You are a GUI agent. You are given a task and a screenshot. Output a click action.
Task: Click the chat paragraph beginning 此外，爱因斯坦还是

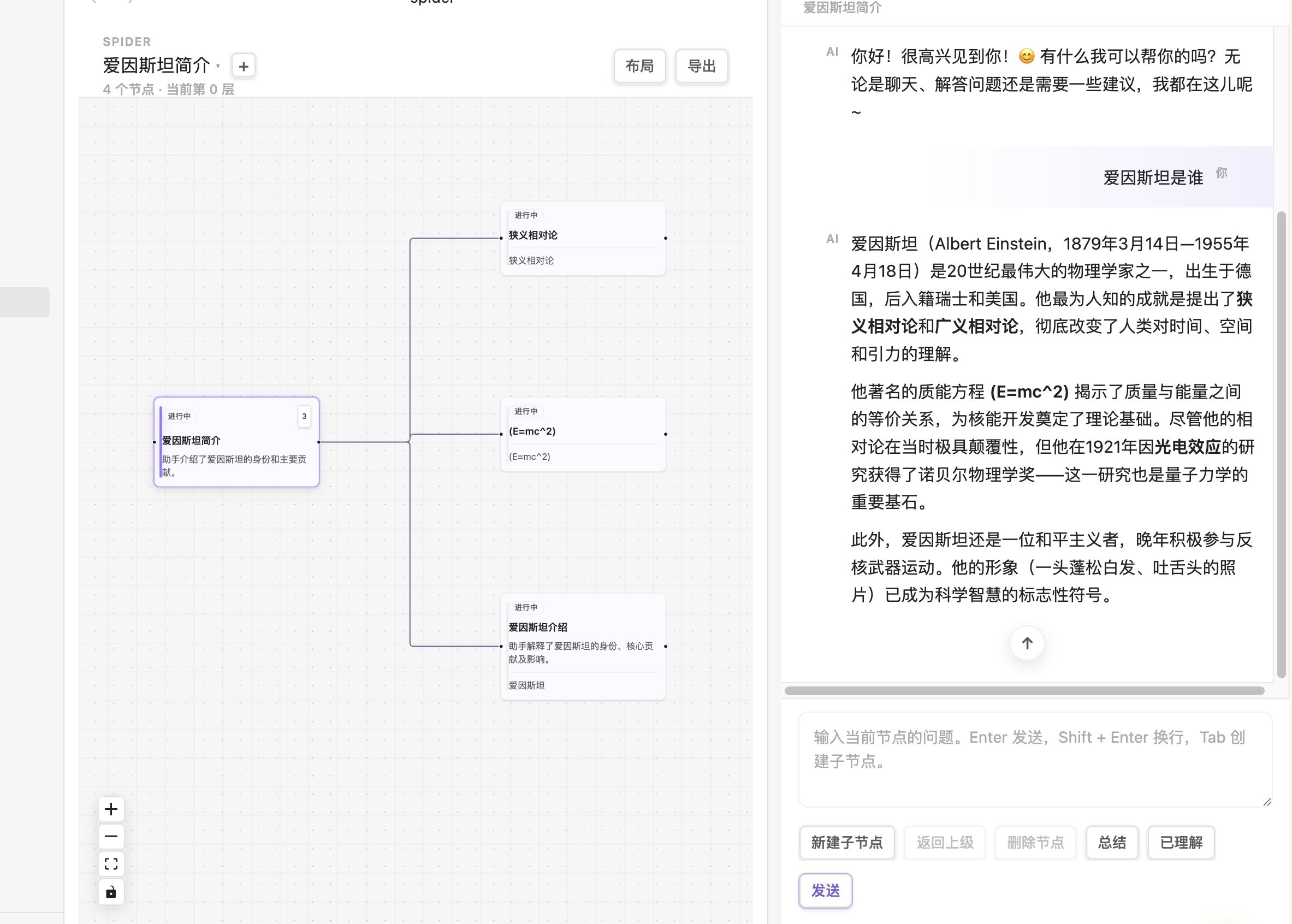pos(1051,567)
